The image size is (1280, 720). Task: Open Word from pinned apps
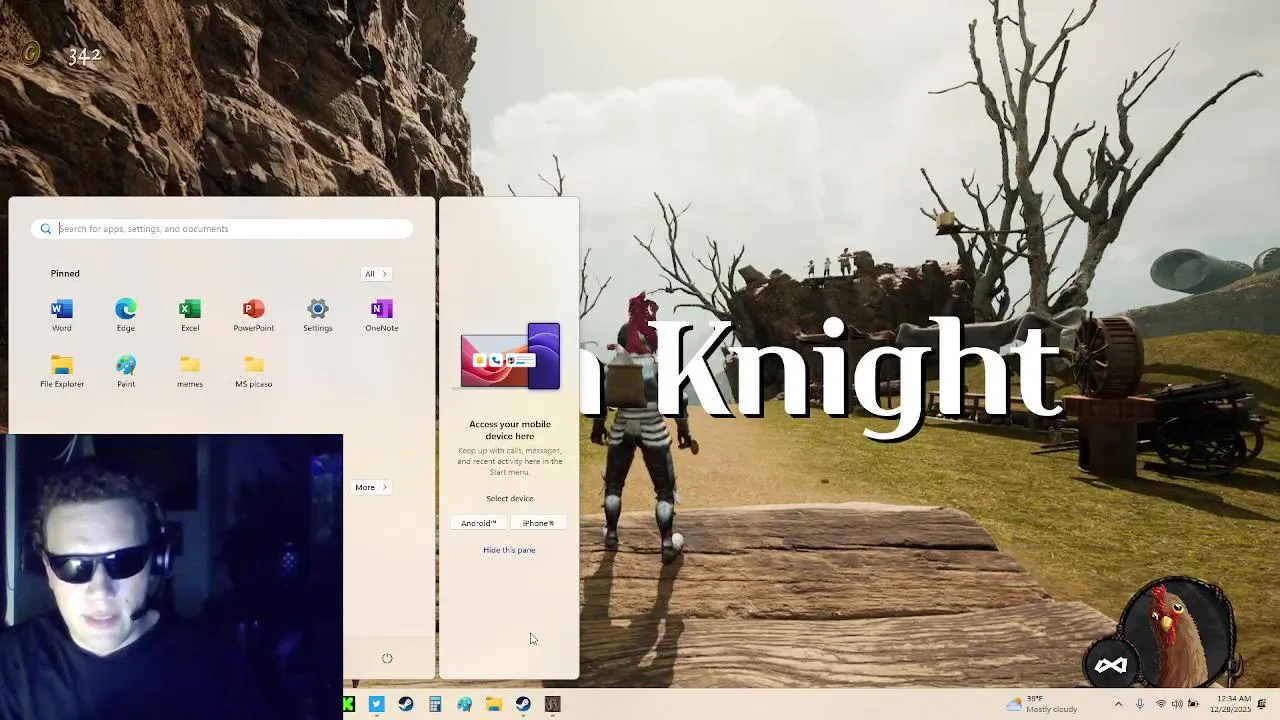click(61, 314)
